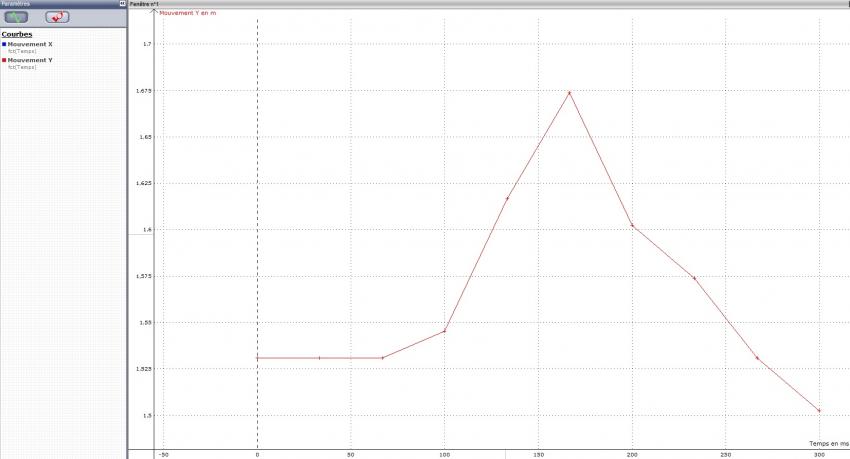
Task: Click the Temps en ms axis label
Action: tap(829, 443)
